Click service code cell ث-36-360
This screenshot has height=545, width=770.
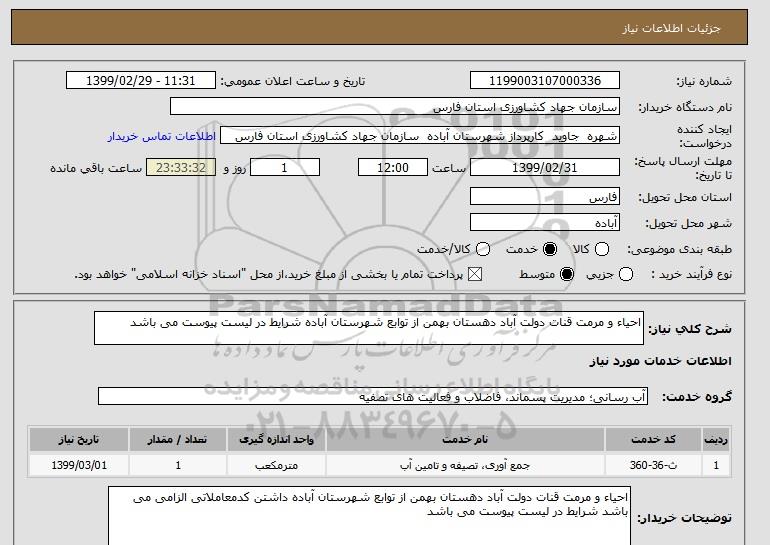click(x=653, y=465)
